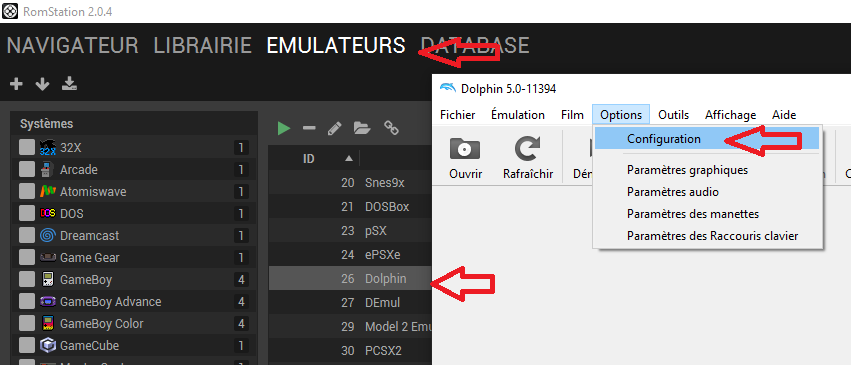Click the GameBoy Advance system icon
The width and height of the screenshot is (851, 365).
(48, 302)
